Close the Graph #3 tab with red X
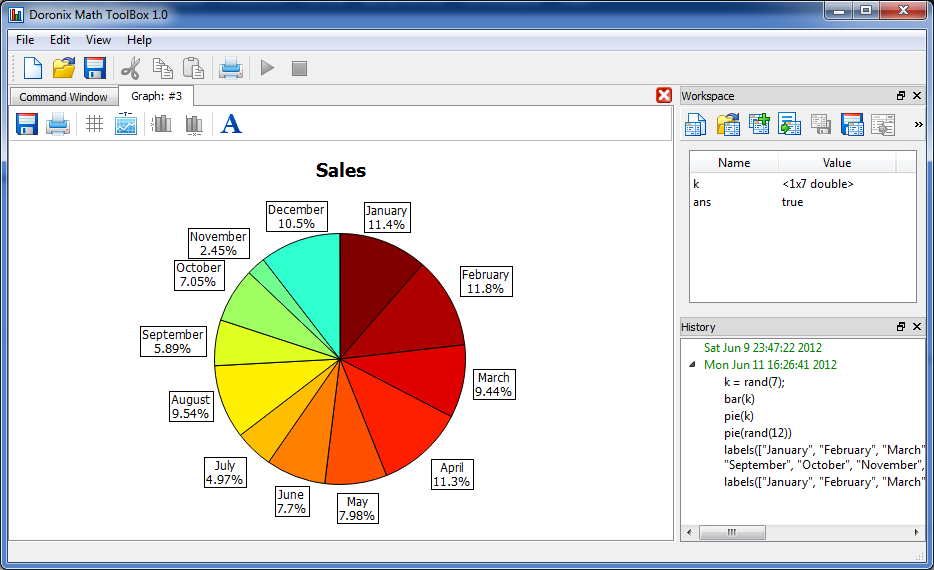Image resolution: width=934 pixels, height=570 pixels. point(664,95)
